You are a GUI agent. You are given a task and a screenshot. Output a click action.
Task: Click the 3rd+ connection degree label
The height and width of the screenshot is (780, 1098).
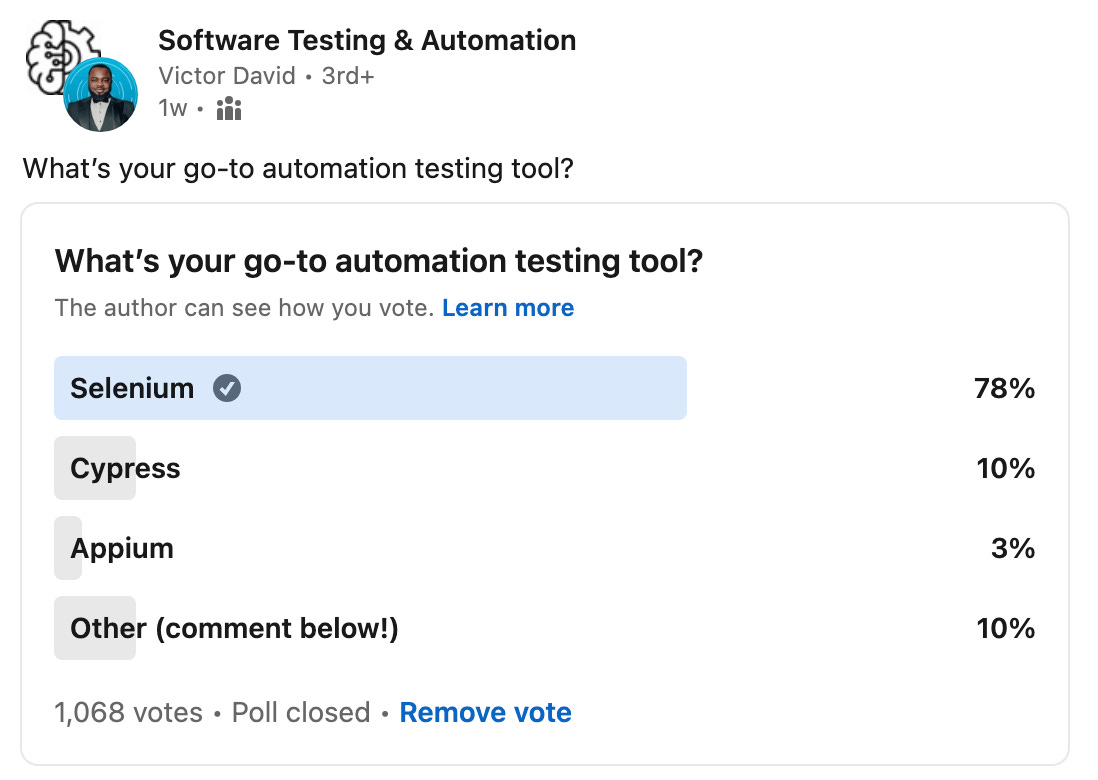(348, 76)
